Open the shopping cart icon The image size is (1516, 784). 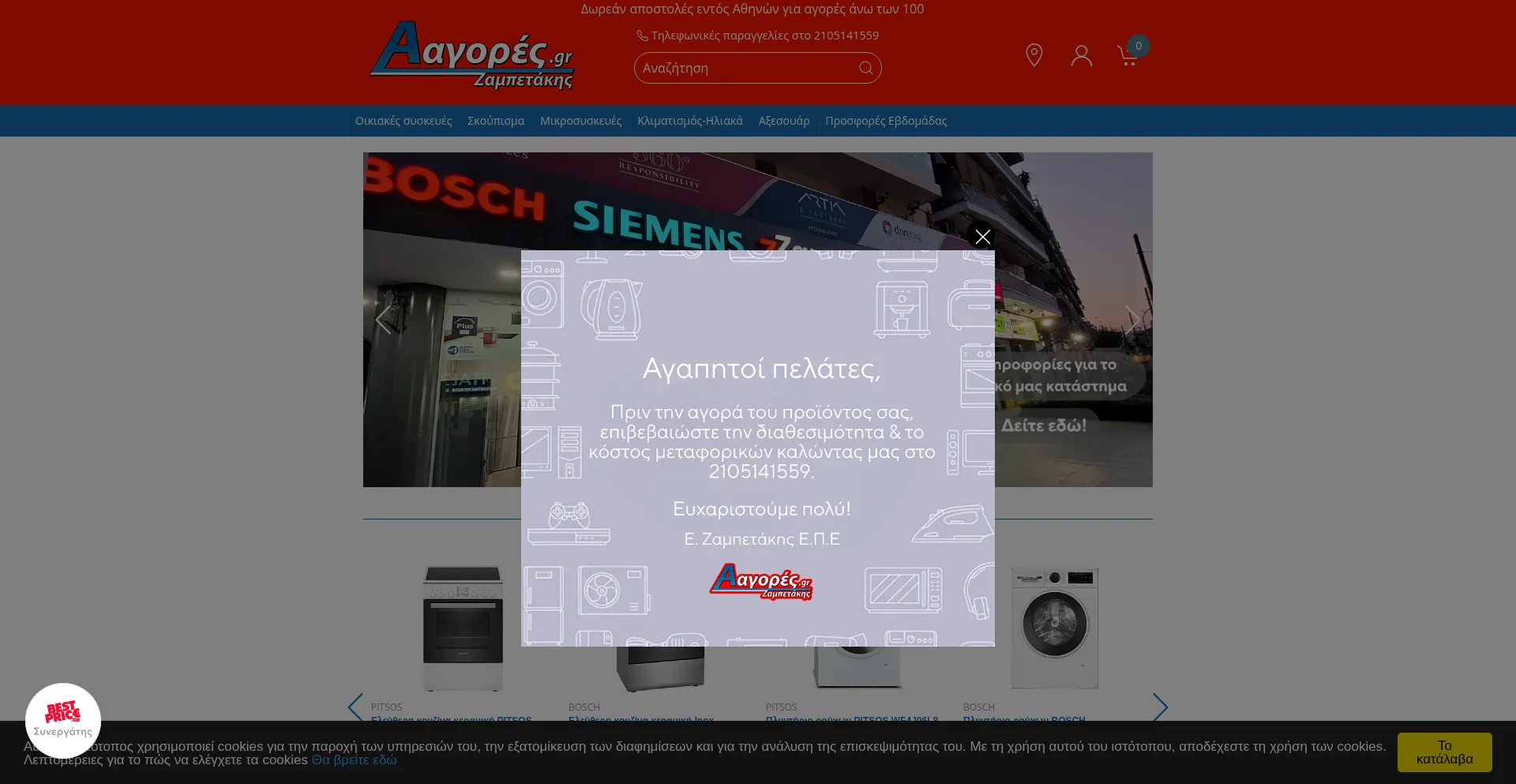[x=1128, y=55]
